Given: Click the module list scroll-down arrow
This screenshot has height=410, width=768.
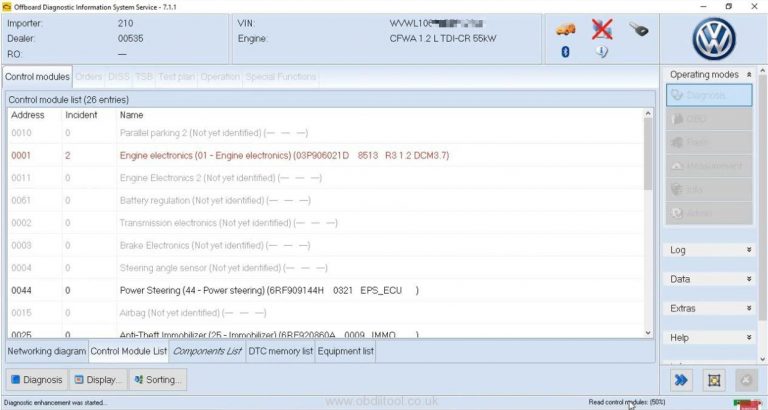Looking at the screenshot, I should pos(648,333).
